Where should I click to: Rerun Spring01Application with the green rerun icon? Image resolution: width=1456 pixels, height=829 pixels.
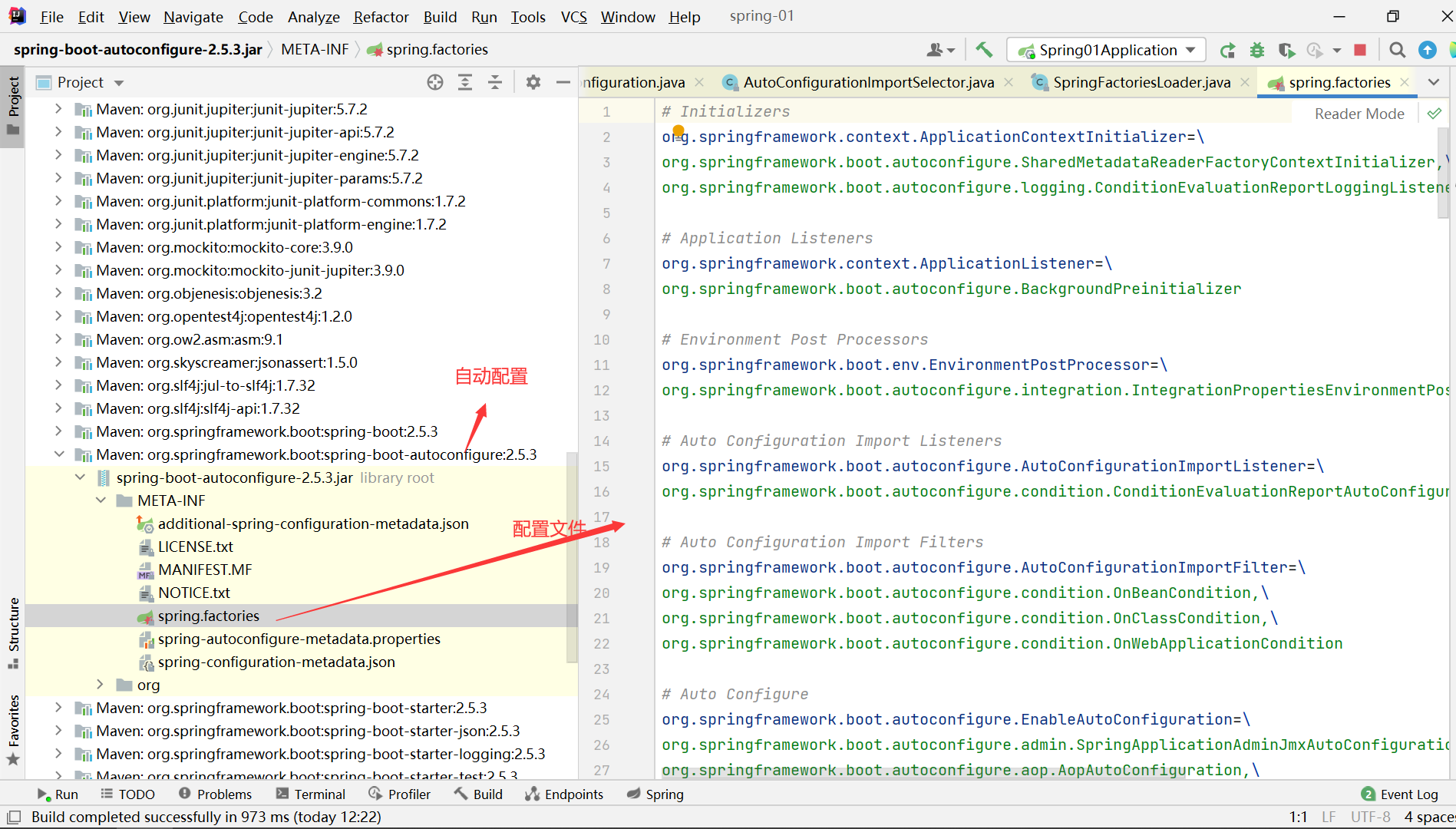tap(1227, 50)
